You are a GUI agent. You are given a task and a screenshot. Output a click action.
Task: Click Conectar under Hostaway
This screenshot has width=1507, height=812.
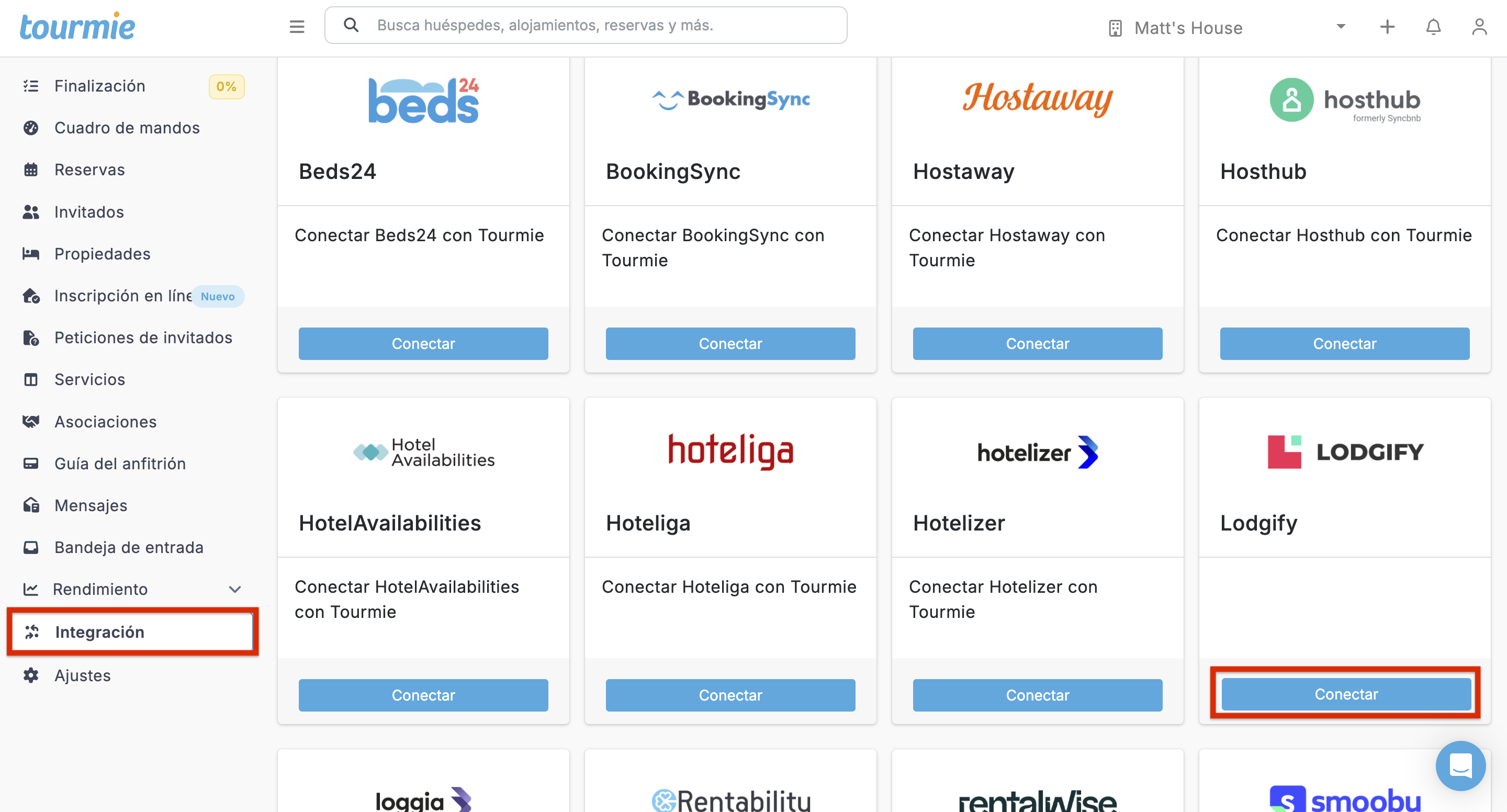tap(1037, 343)
